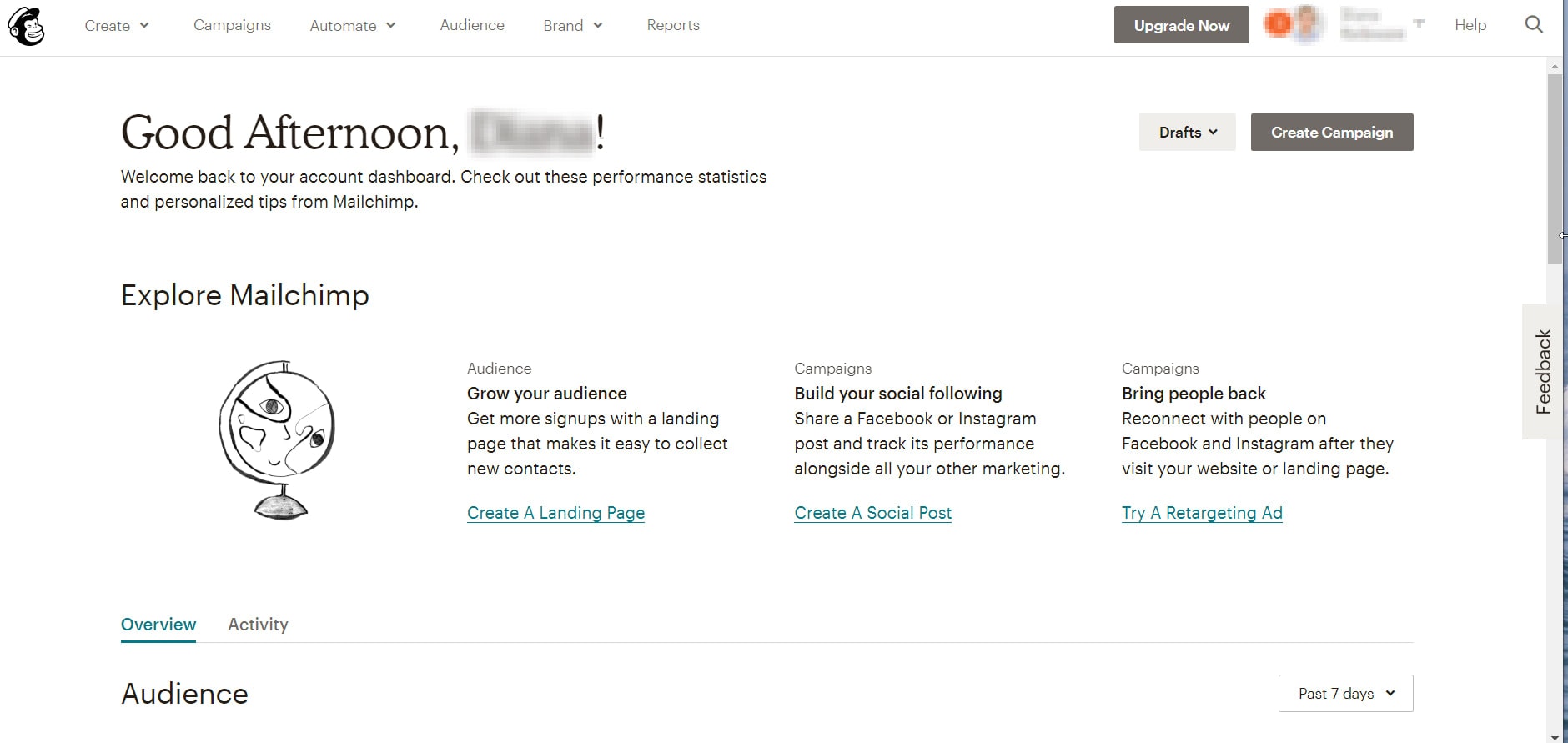Go to Campaigns in the navigation
Image resolution: width=1568 pixels, height=743 pixels.
pos(232,25)
